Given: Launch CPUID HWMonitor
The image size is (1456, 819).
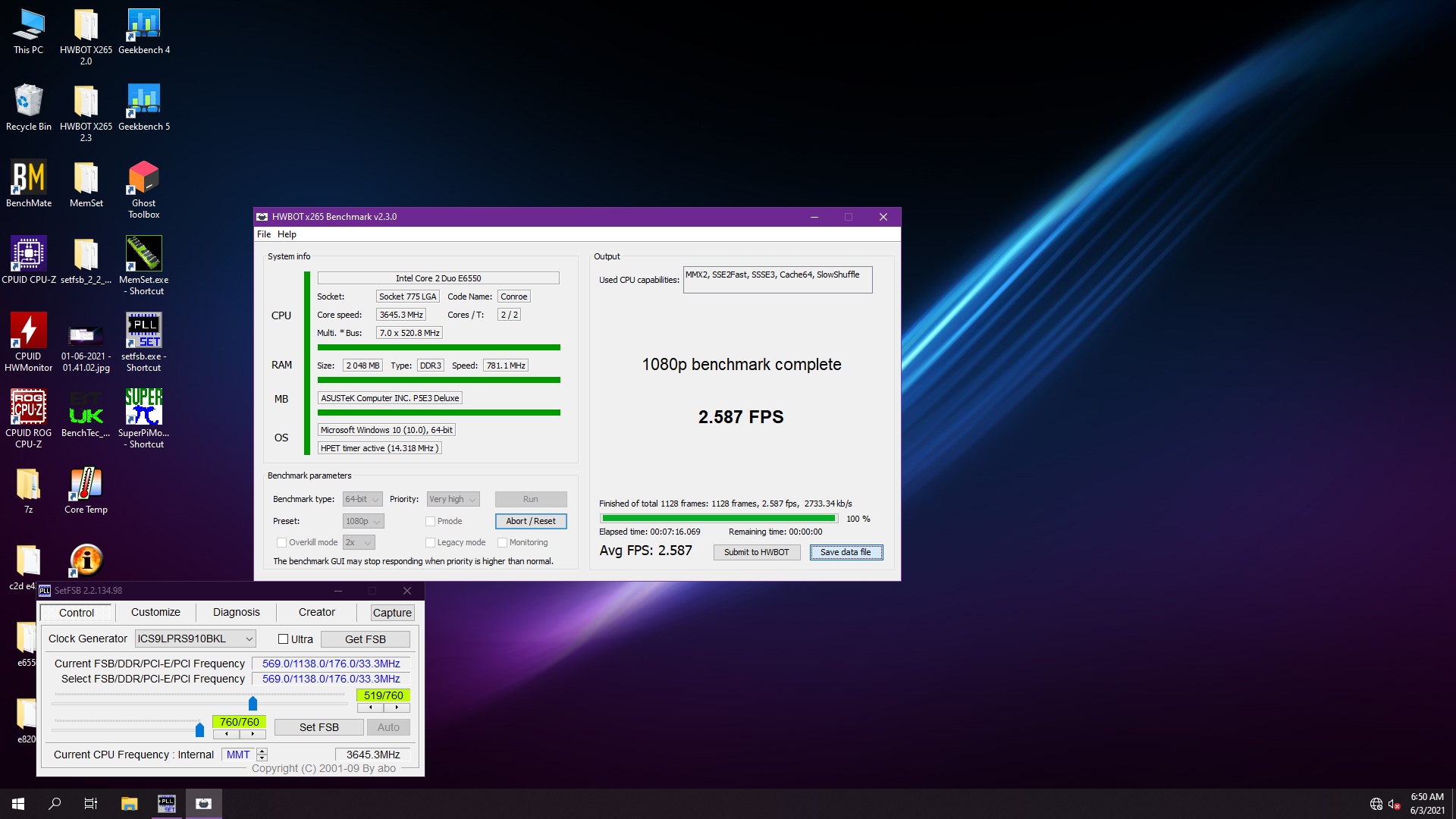Looking at the screenshot, I should point(28,342).
